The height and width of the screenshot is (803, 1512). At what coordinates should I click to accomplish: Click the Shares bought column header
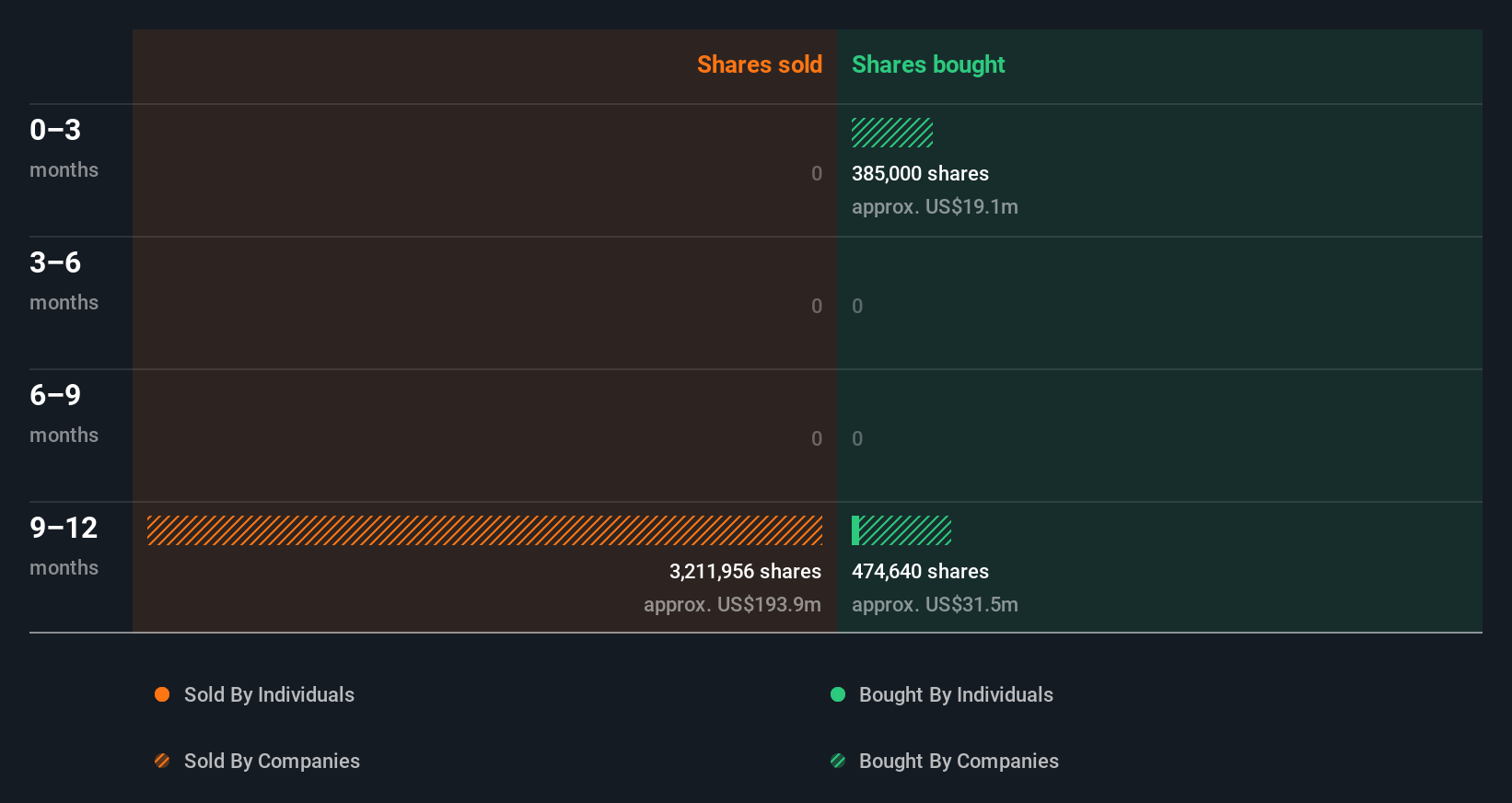[x=928, y=64]
